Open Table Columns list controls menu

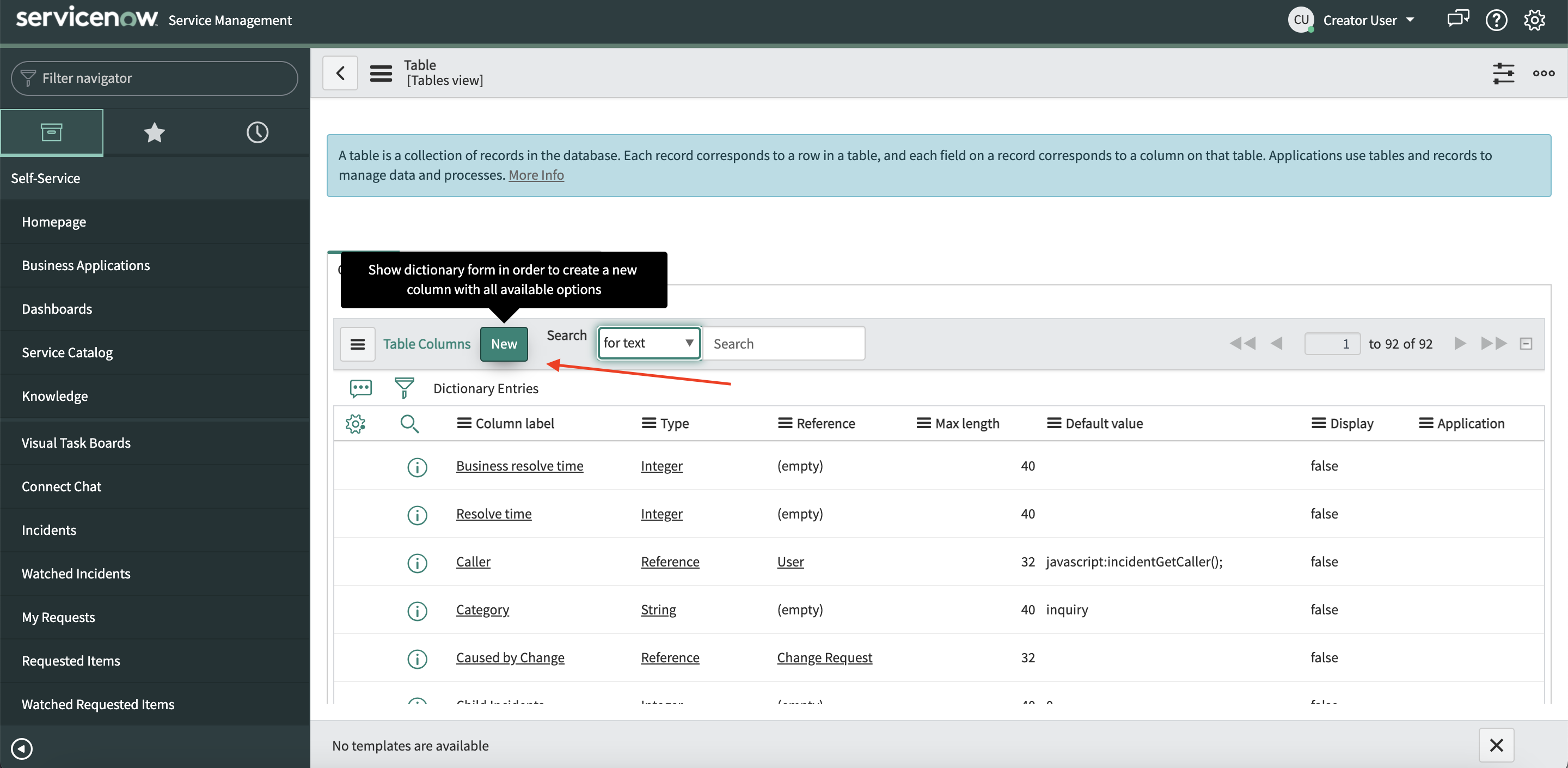(357, 344)
